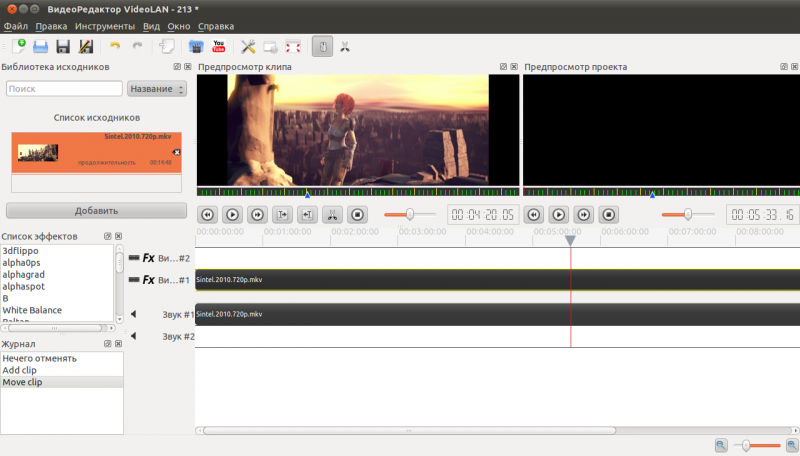
Task: Open Fx effects for video track #2
Action: click(x=148, y=258)
